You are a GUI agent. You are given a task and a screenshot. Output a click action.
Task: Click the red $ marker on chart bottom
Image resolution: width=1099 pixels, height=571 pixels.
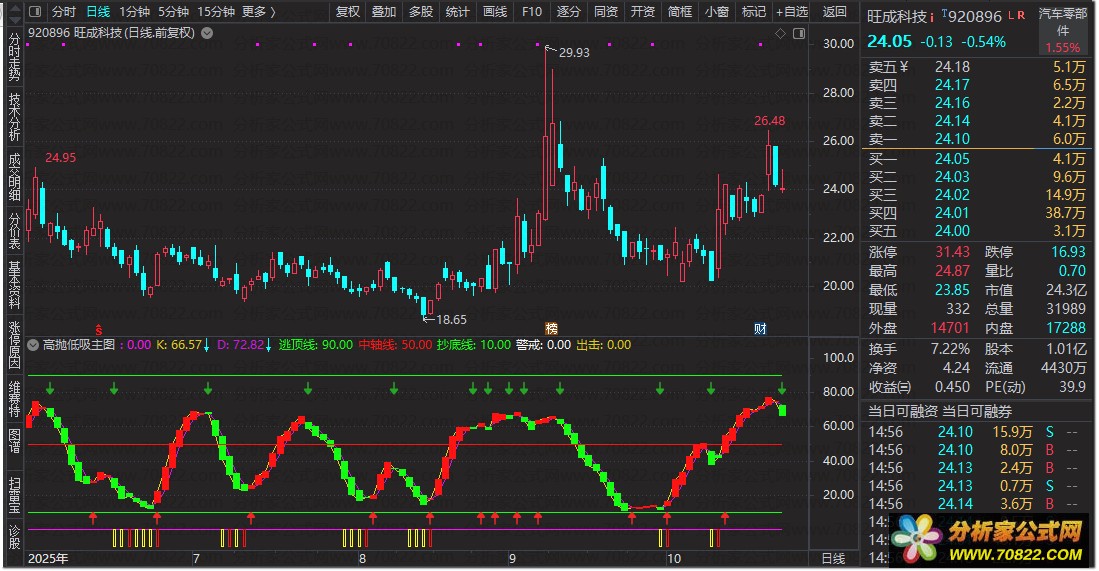tap(99, 329)
